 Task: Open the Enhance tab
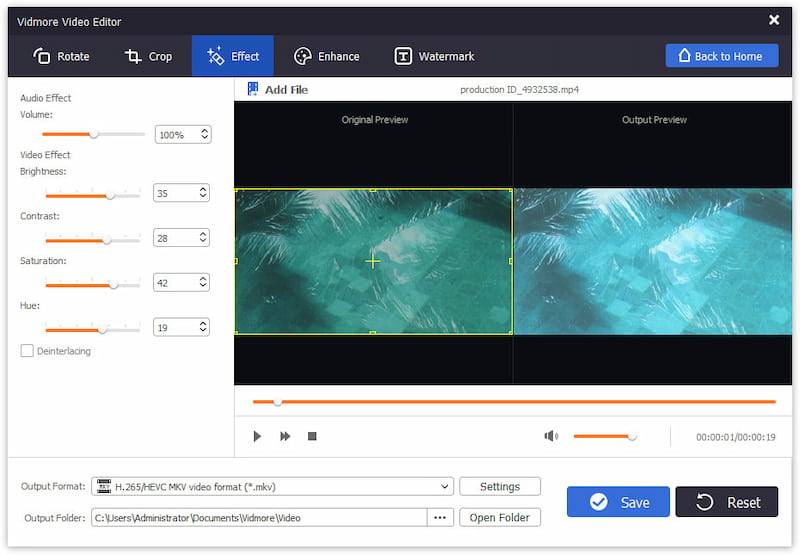coord(326,56)
